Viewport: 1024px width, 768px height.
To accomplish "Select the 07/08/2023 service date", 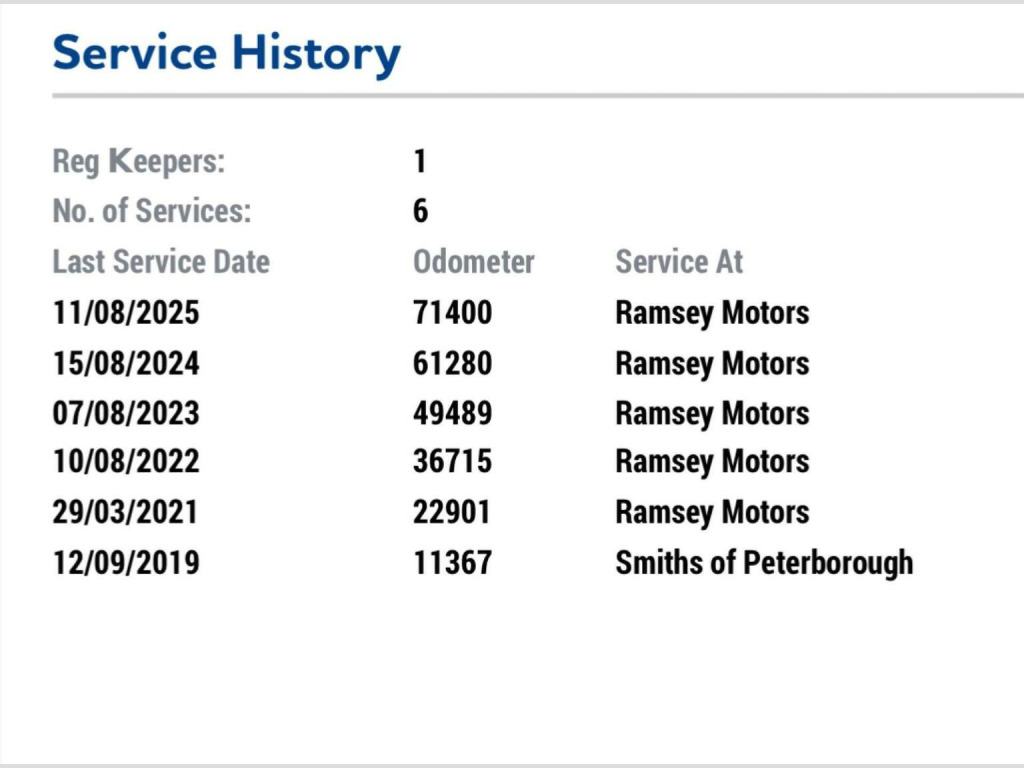I will (x=126, y=413).
